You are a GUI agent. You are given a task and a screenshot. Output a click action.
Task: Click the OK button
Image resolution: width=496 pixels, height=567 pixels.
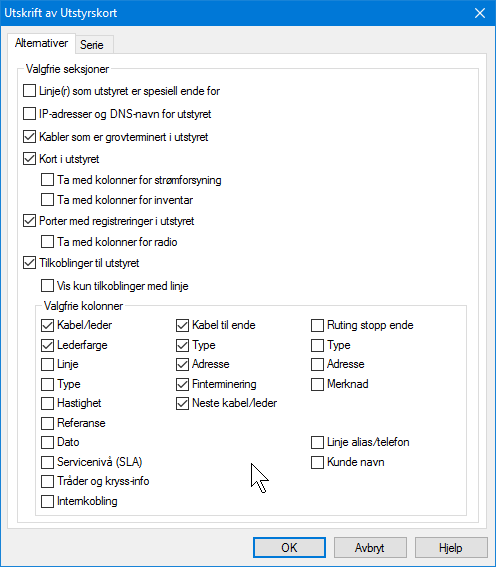pyautogui.click(x=289, y=547)
